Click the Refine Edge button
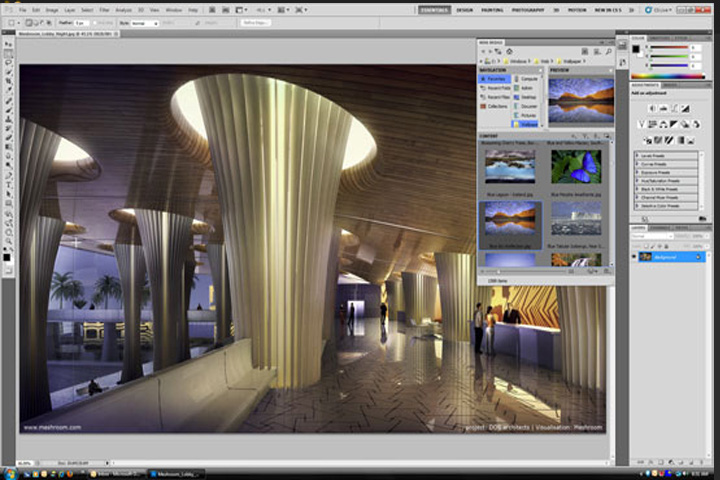This screenshot has width=720, height=480. (x=256, y=23)
